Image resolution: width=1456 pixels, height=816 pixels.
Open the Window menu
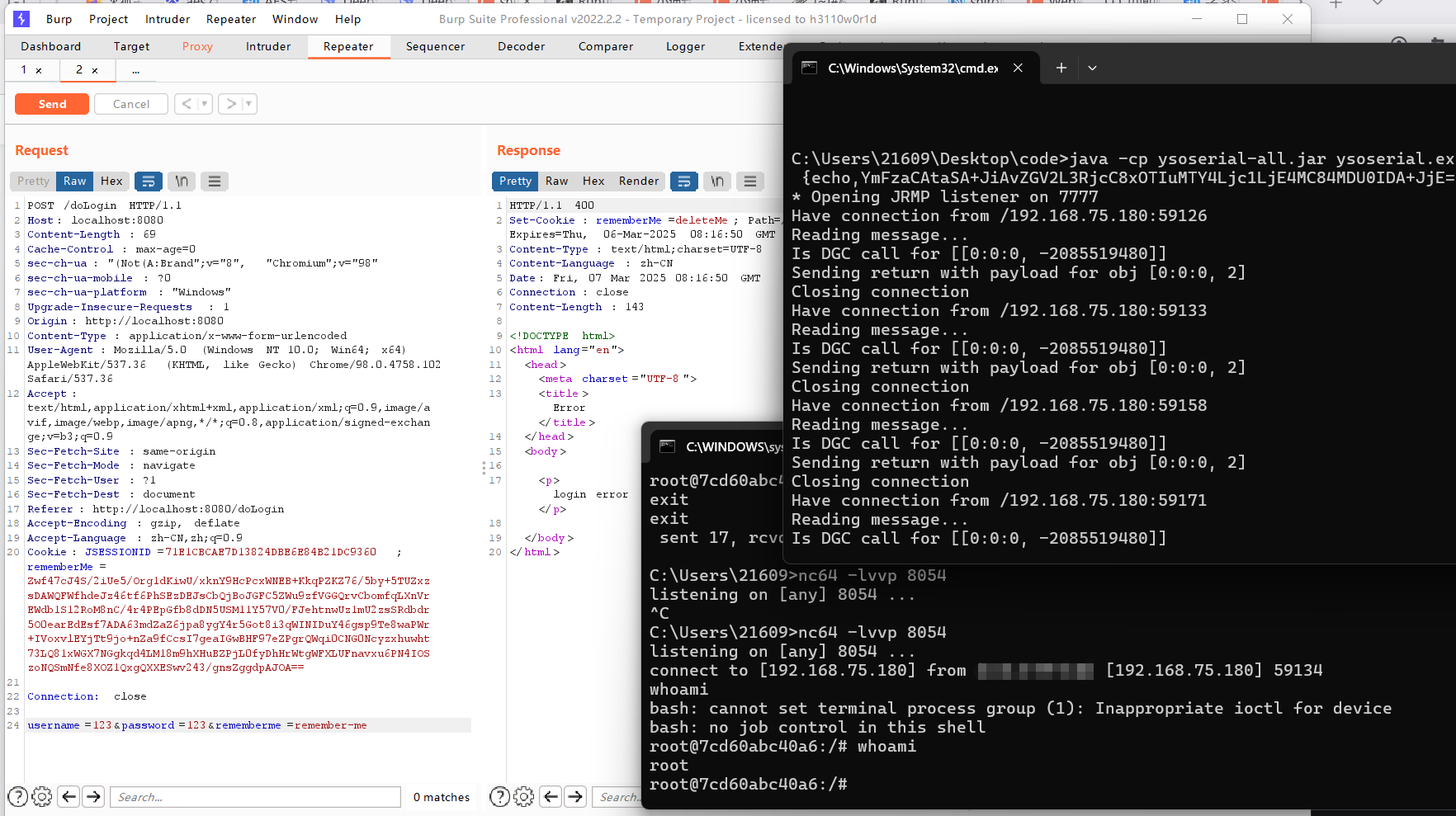click(x=295, y=19)
